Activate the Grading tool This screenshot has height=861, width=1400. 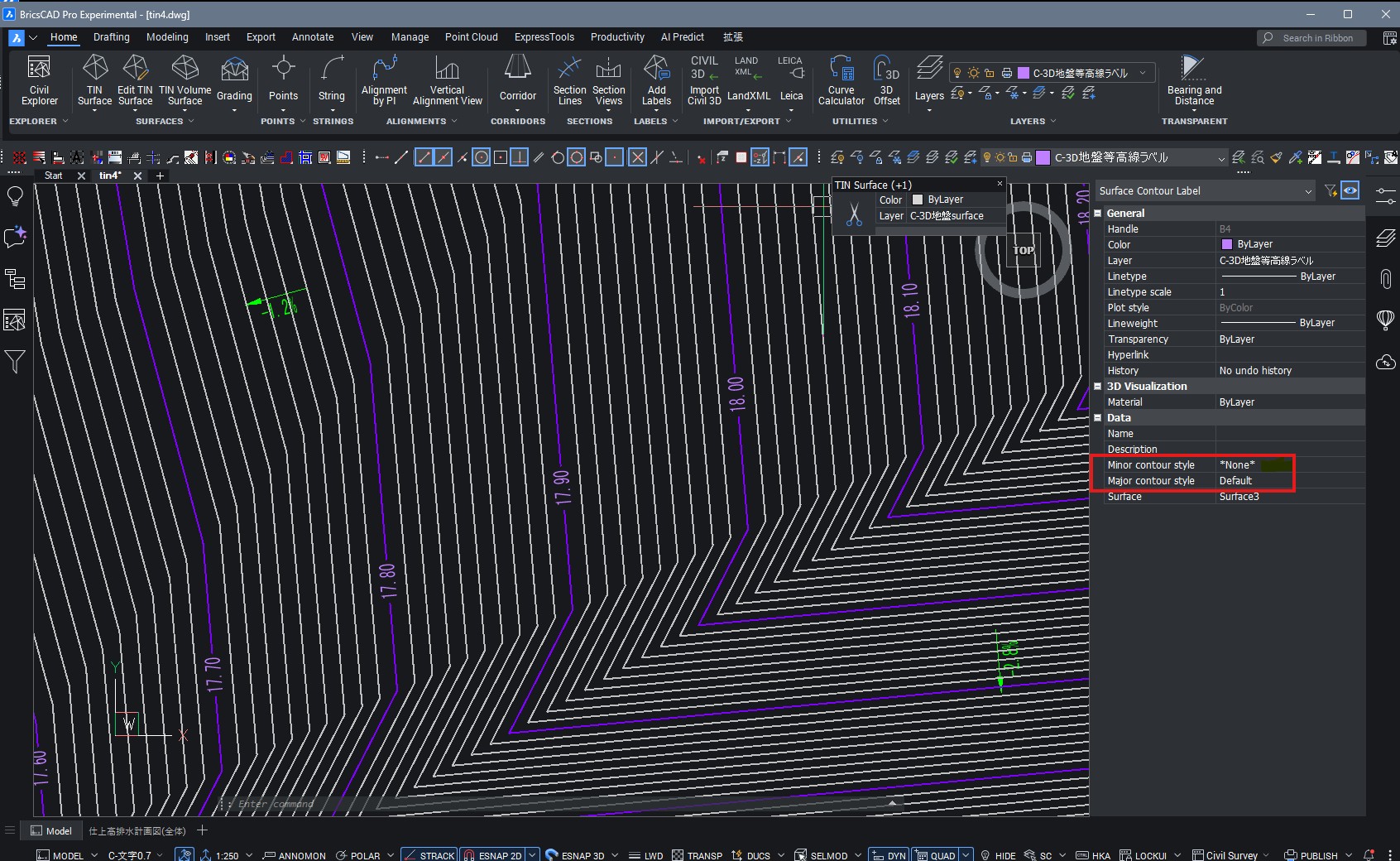234,80
